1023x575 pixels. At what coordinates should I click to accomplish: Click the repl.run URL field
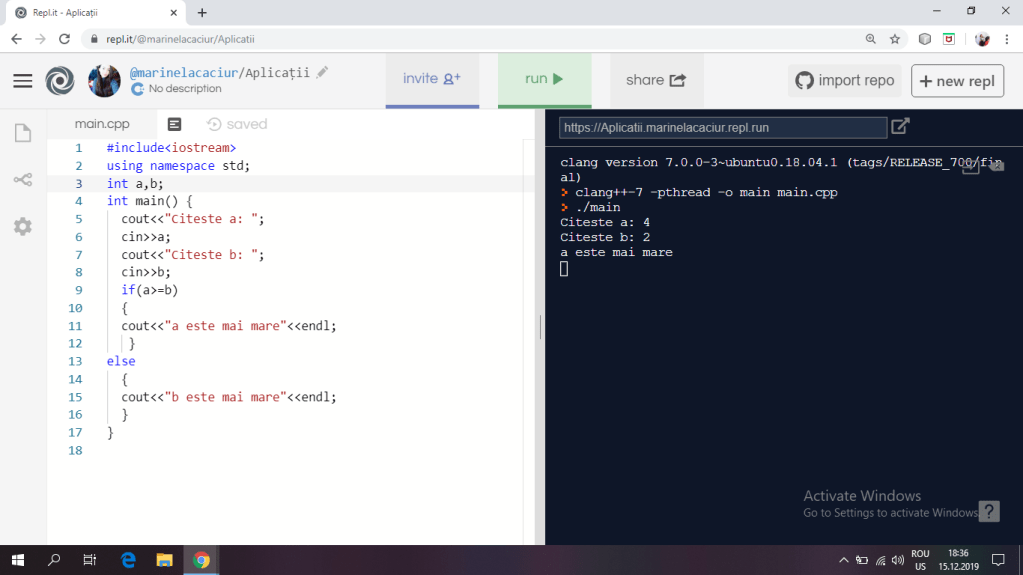click(x=722, y=128)
